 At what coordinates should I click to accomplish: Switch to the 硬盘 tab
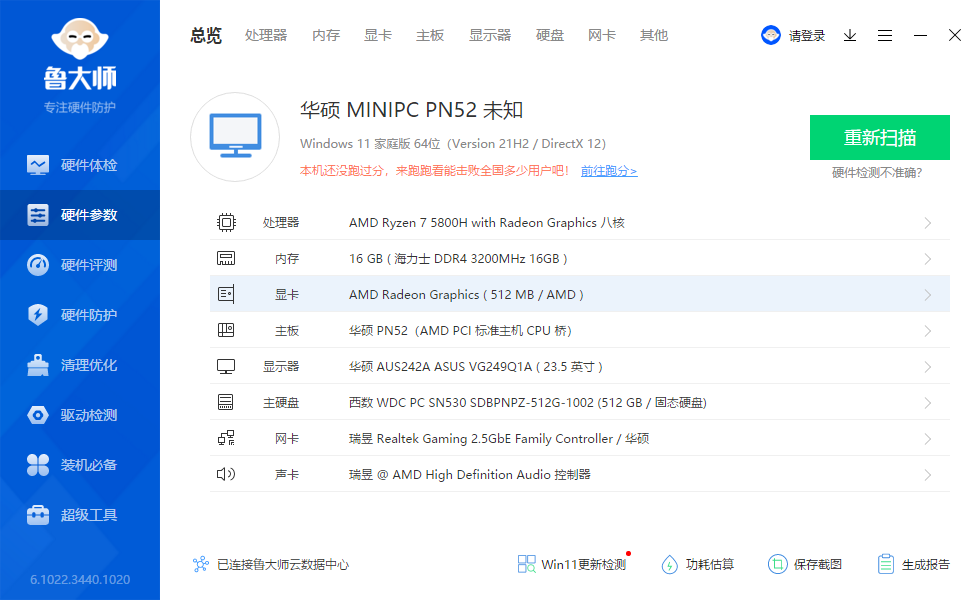(x=550, y=34)
